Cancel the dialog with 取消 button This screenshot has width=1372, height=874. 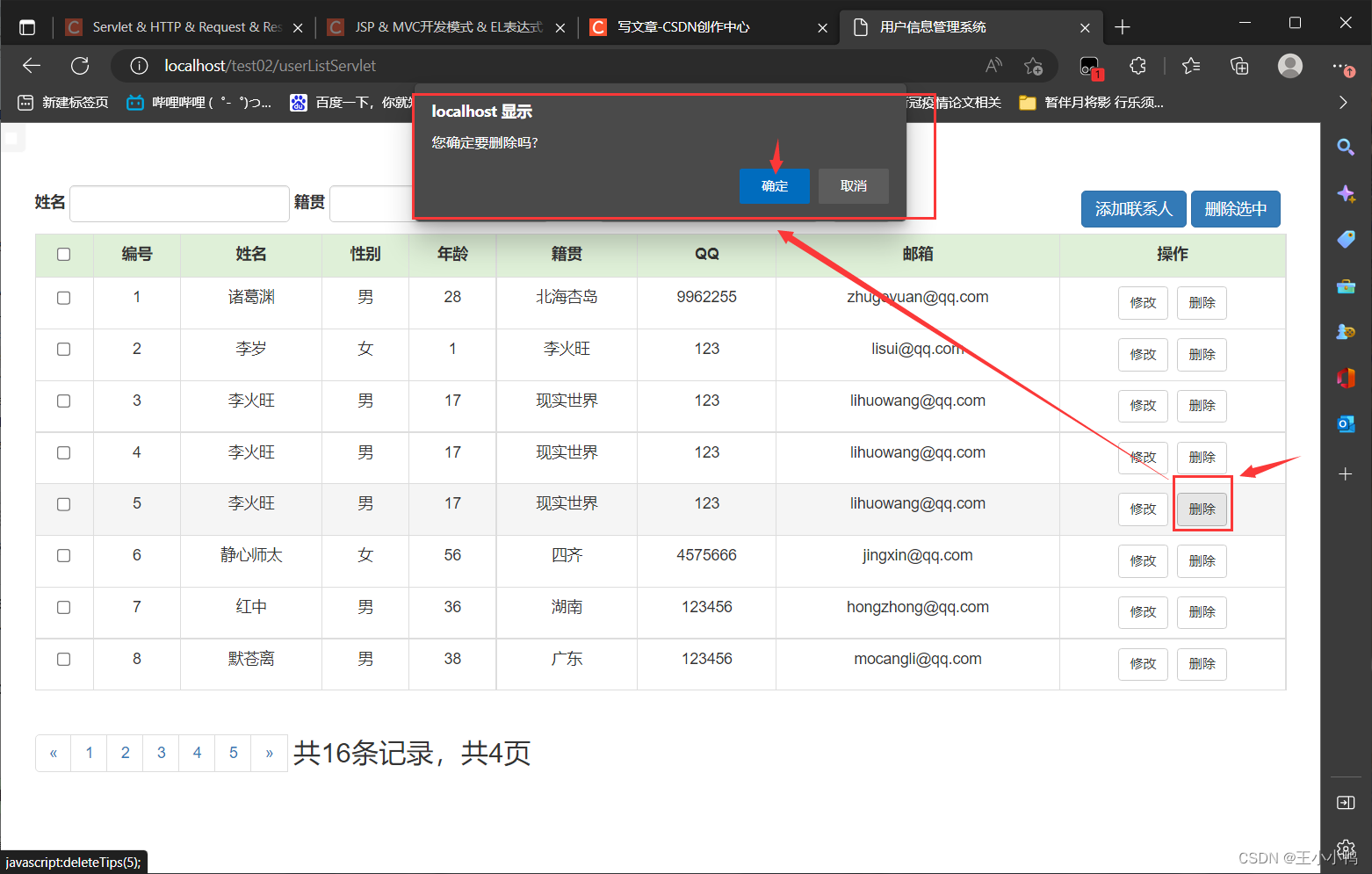853,186
